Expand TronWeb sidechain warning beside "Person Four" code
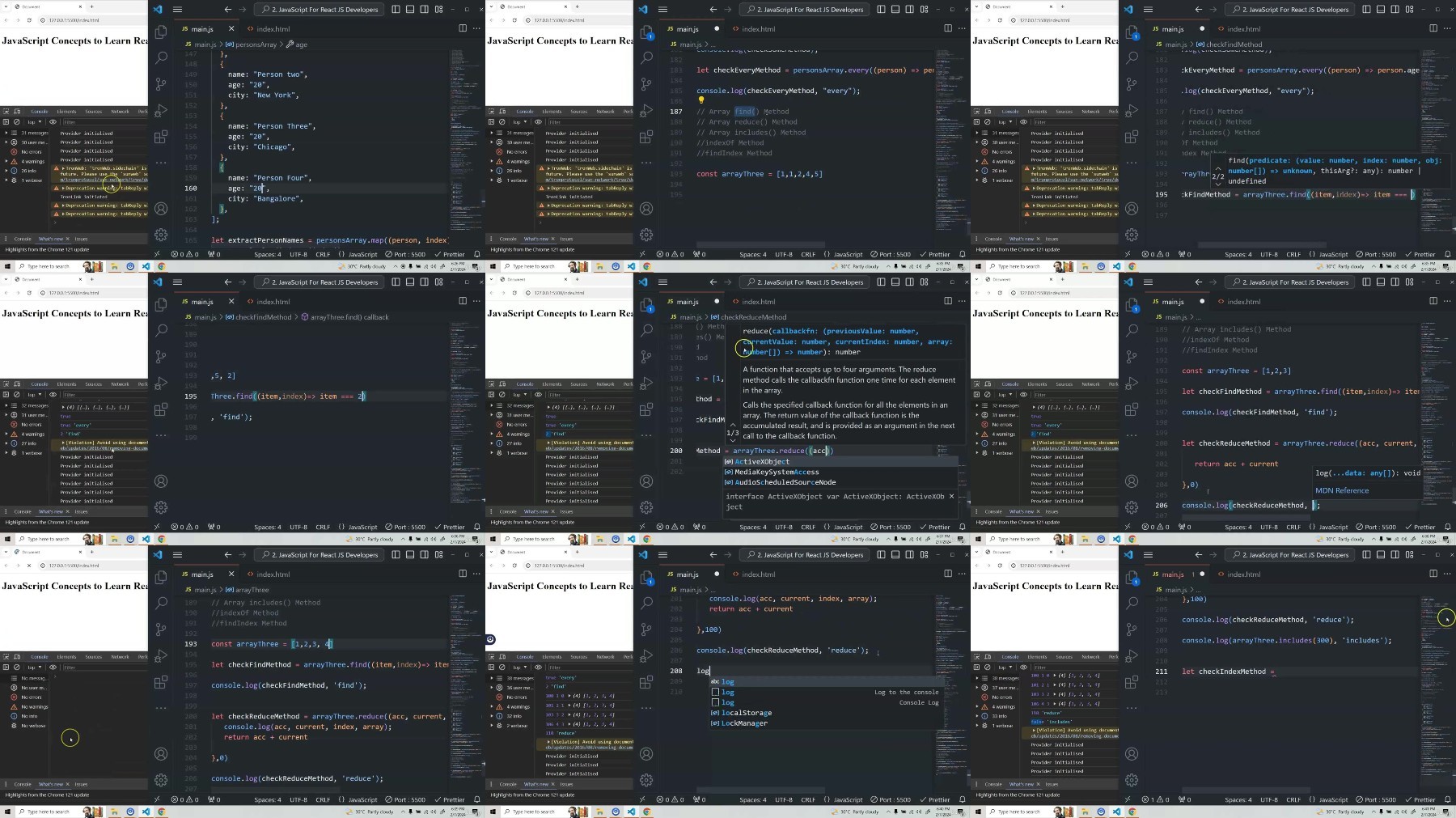This screenshot has height=818, width=1456. click(63, 168)
